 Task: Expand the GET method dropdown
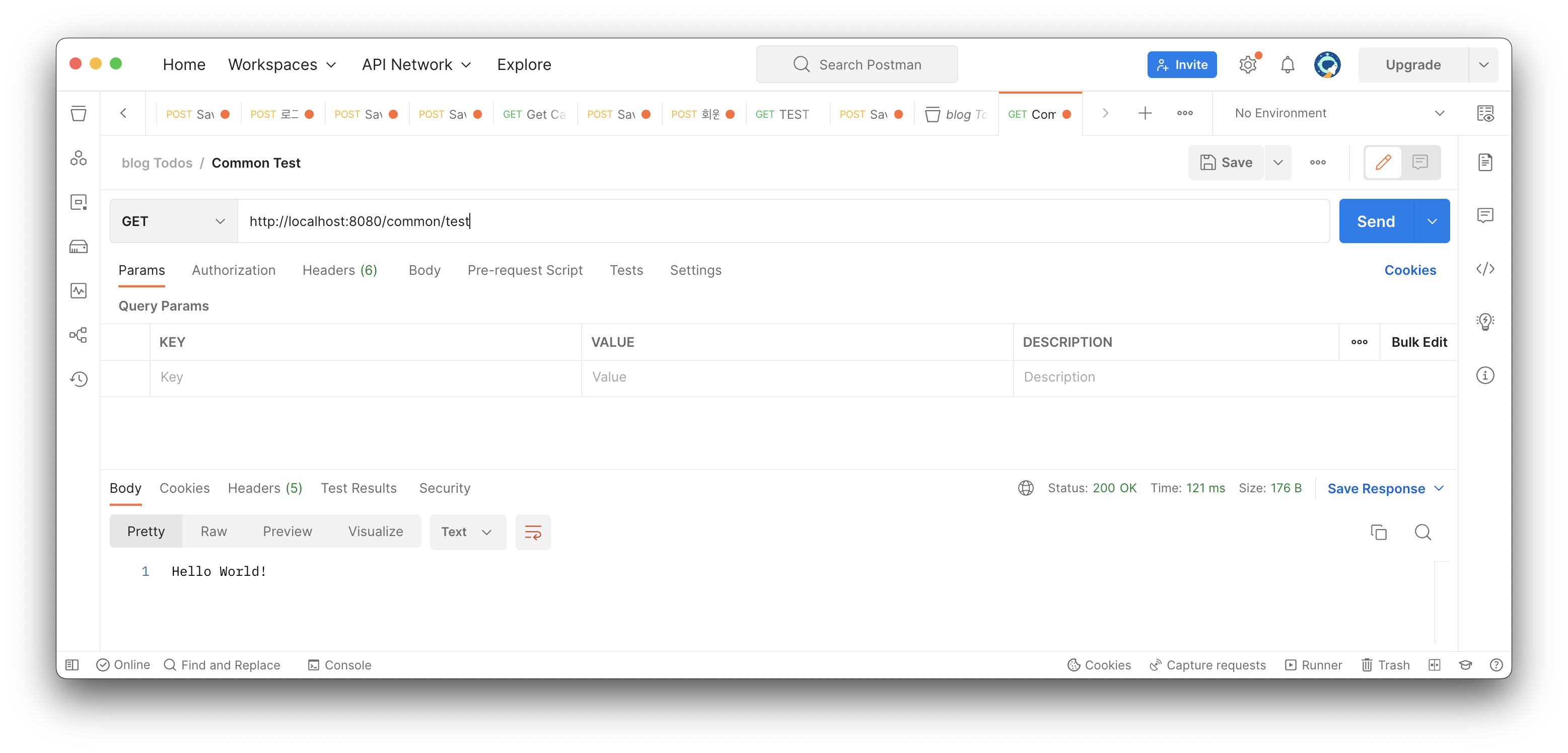174,221
